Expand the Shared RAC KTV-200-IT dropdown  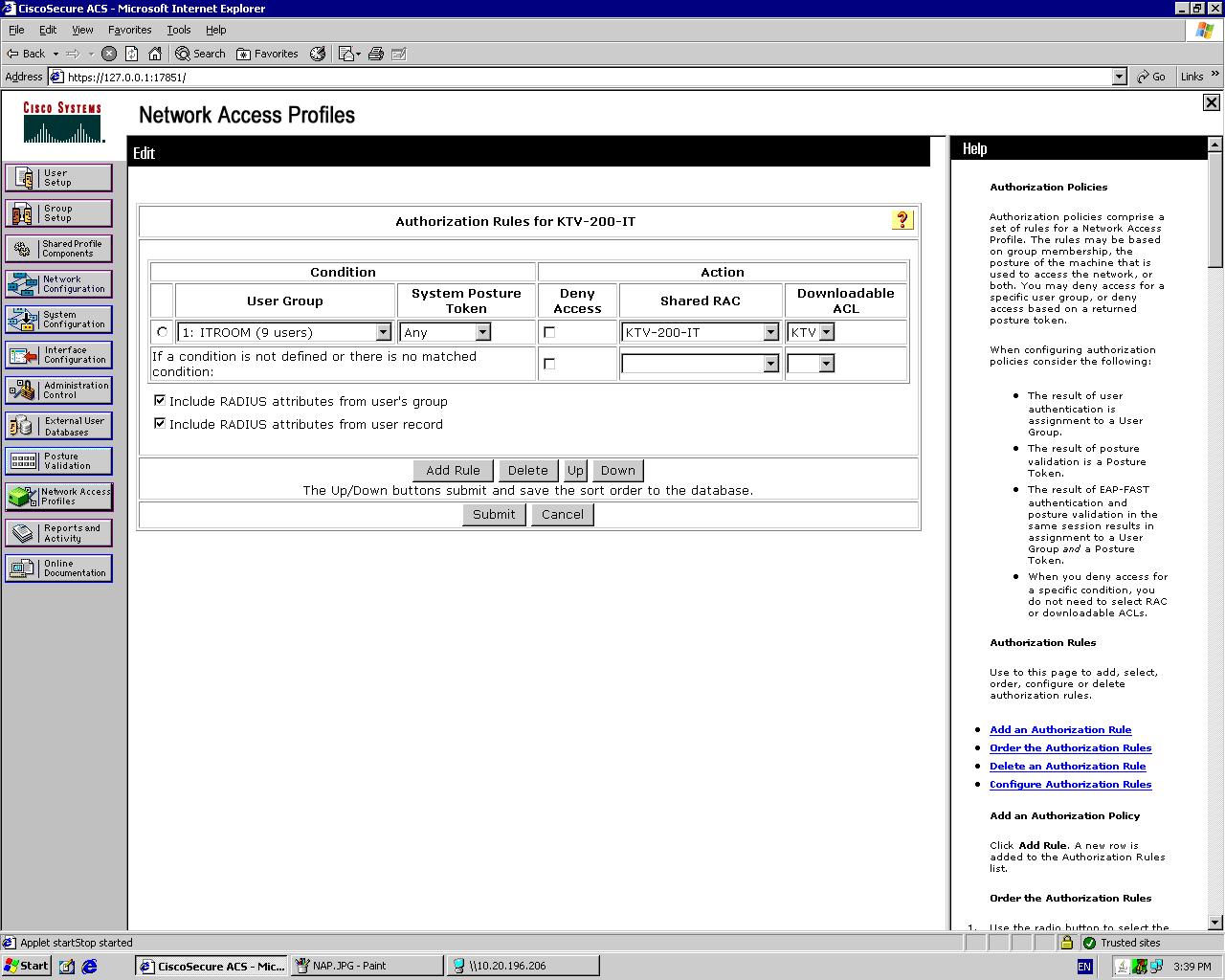coord(770,332)
